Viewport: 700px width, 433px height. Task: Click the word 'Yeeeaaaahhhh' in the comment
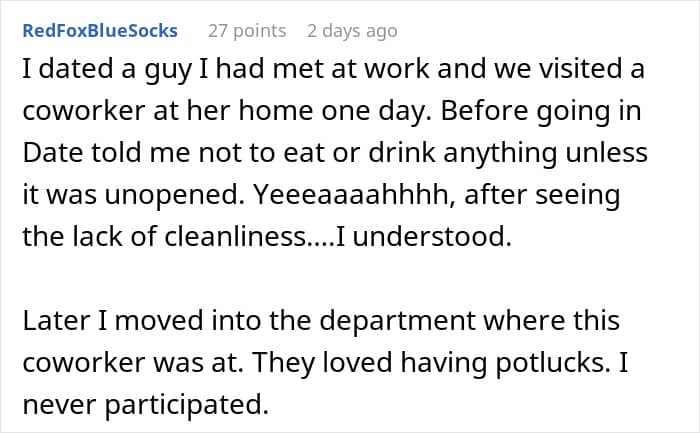point(350,195)
